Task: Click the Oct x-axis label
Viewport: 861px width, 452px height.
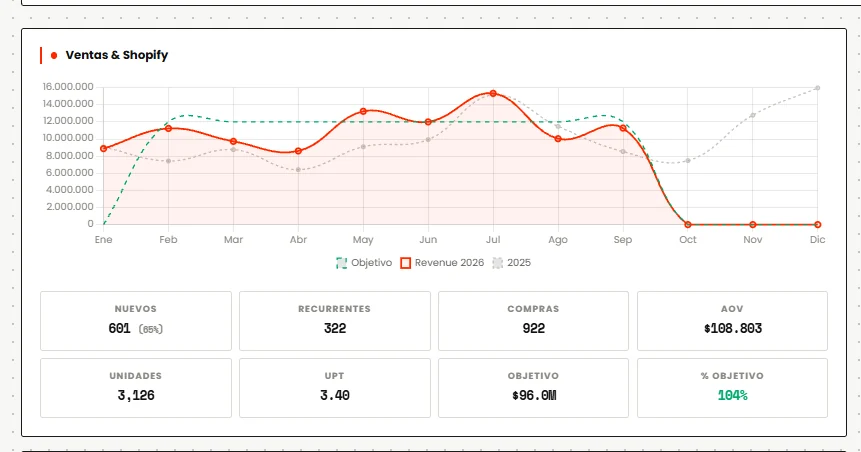Action: click(687, 239)
